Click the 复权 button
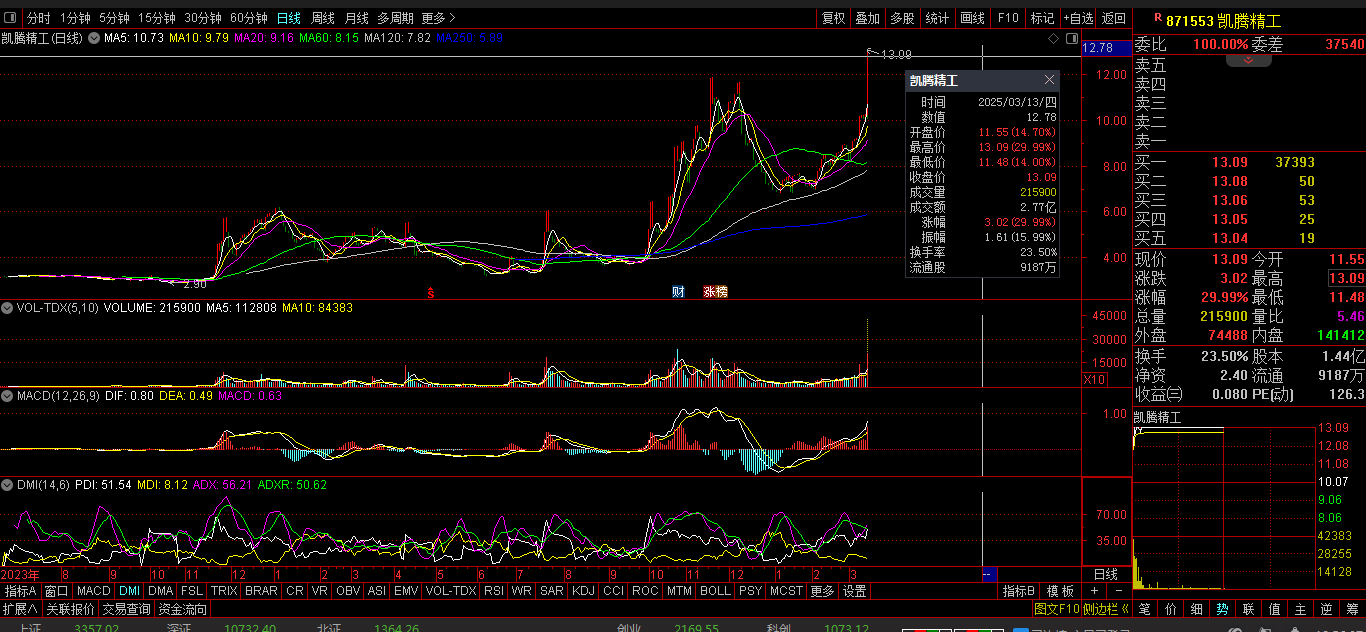This screenshot has height=632, width=1366. click(x=833, y=18)
